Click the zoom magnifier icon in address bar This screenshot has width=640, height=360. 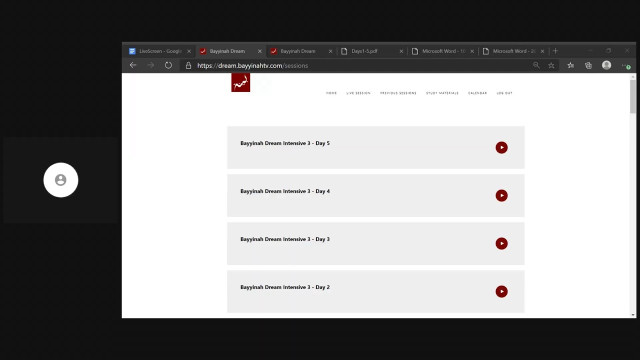(x=536, y=65)
